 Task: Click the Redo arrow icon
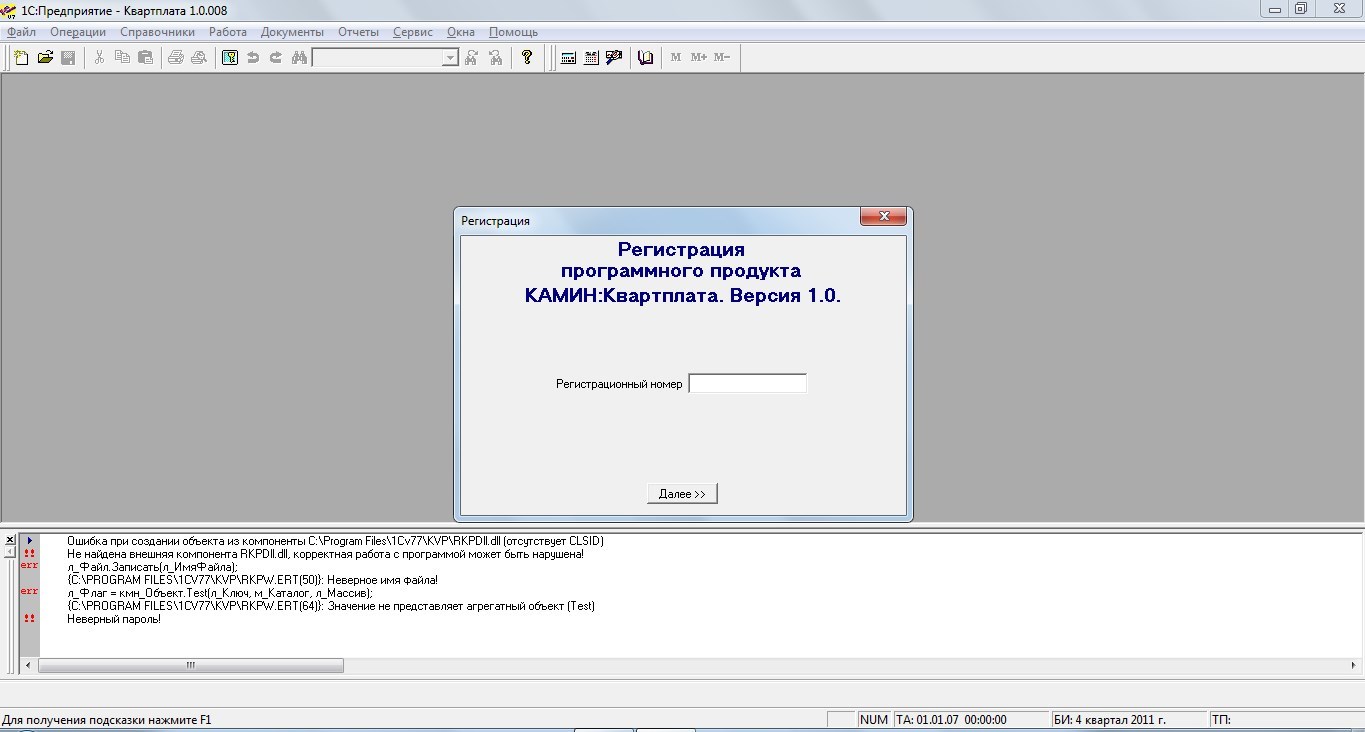tap(276, 58)
